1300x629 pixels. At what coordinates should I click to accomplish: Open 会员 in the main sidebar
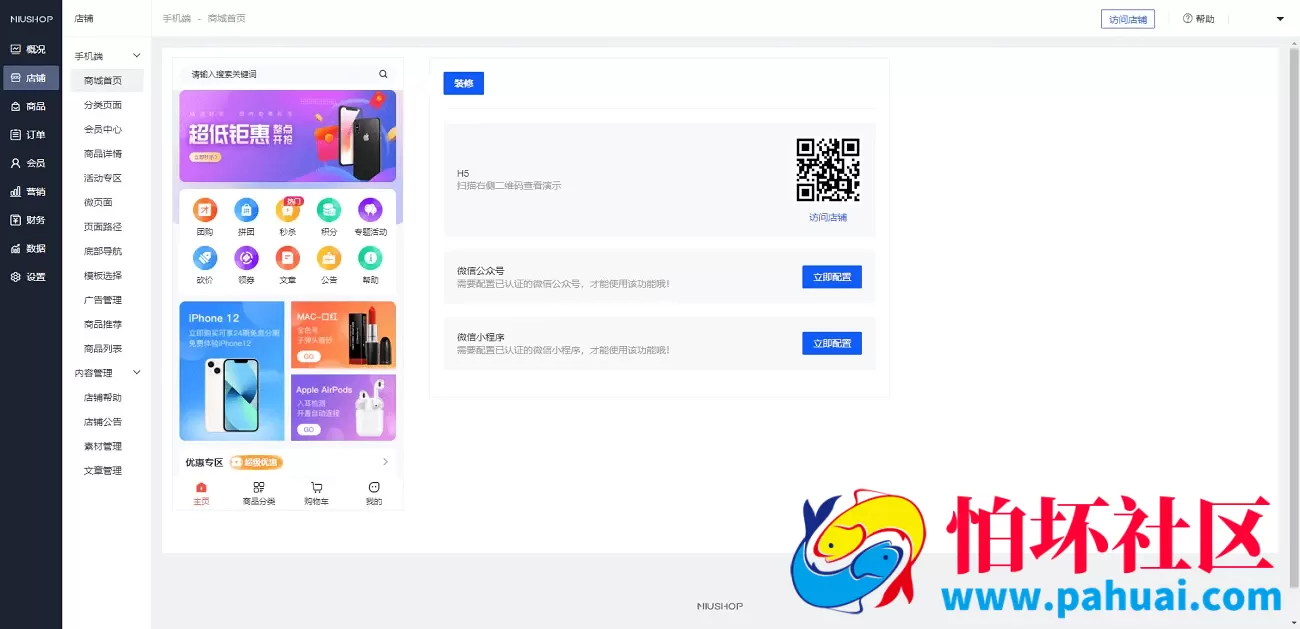point(30,163)
